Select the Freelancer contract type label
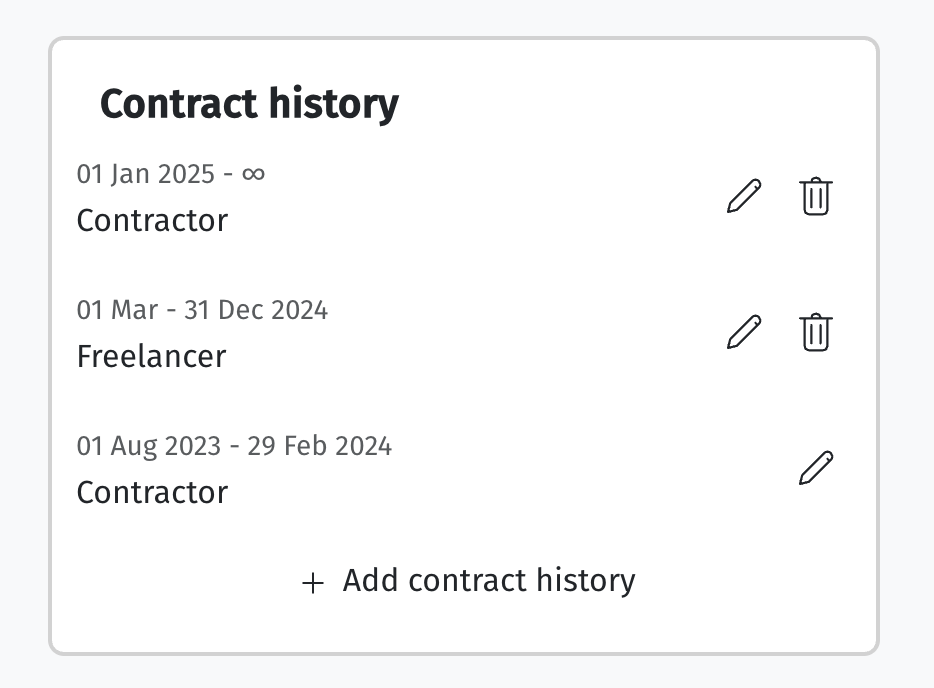 click(151, 356)
